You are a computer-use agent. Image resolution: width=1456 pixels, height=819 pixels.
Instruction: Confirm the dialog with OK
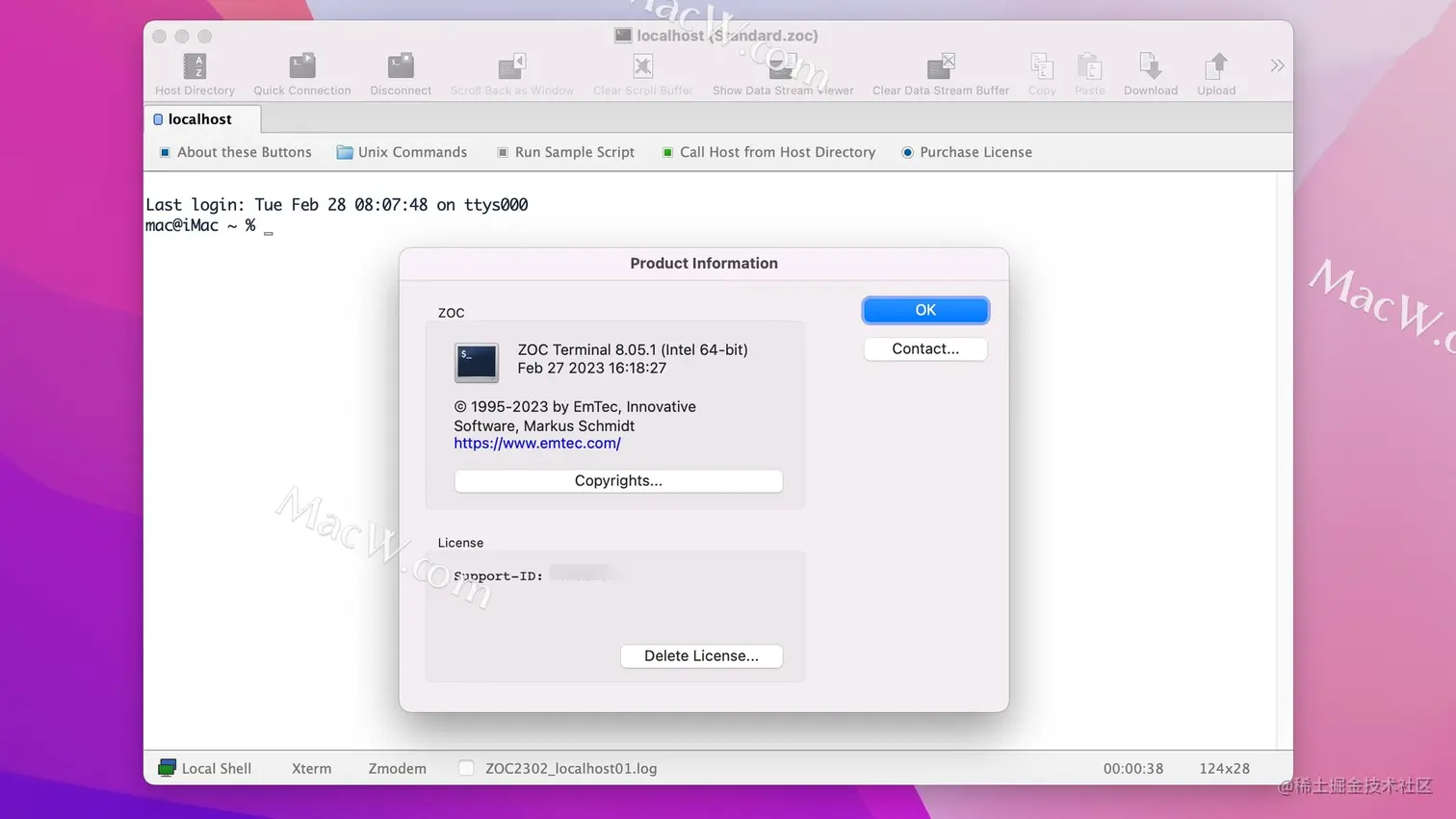tap(925, 310)
